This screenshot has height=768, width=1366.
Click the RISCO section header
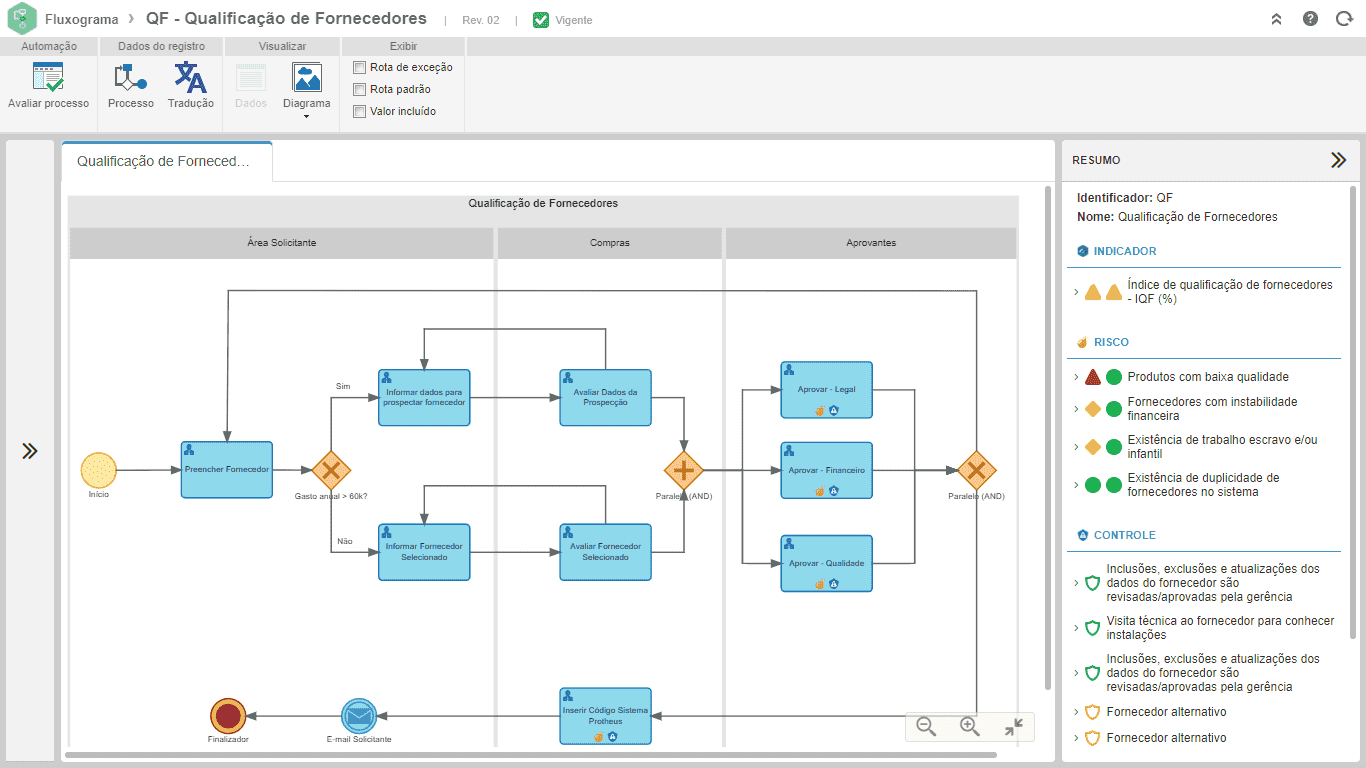[x=1111, y=342]
